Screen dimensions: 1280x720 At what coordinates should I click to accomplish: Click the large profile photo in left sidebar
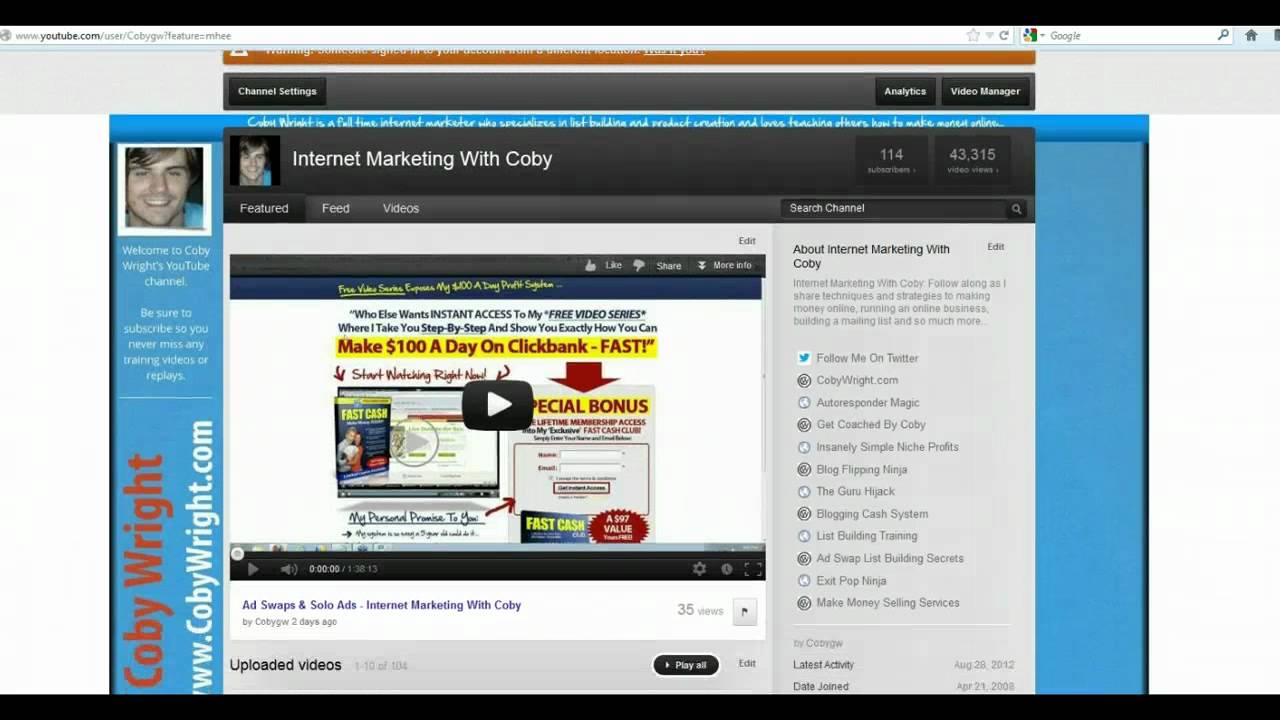pyautogui.click(x=165, y=188)
